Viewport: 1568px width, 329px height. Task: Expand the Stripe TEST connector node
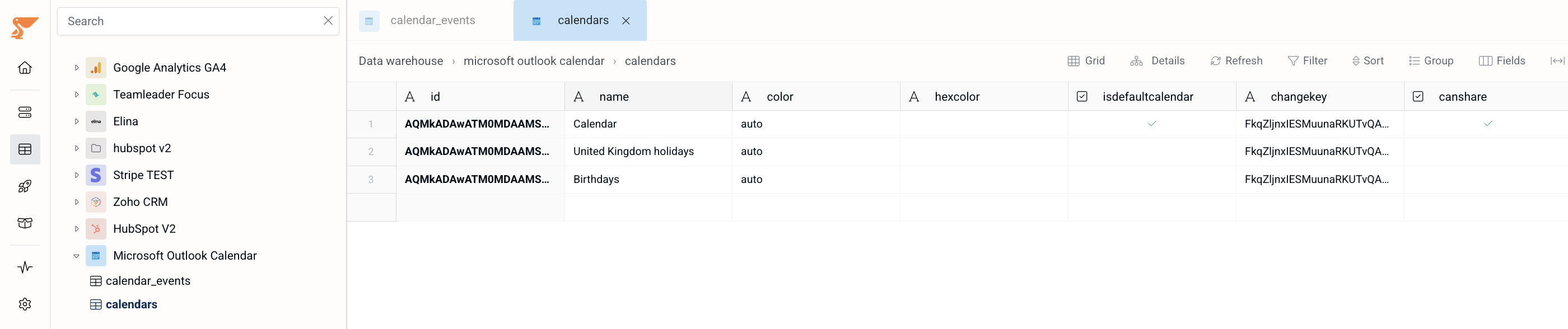pyautogui.click(x=77, y=175)
